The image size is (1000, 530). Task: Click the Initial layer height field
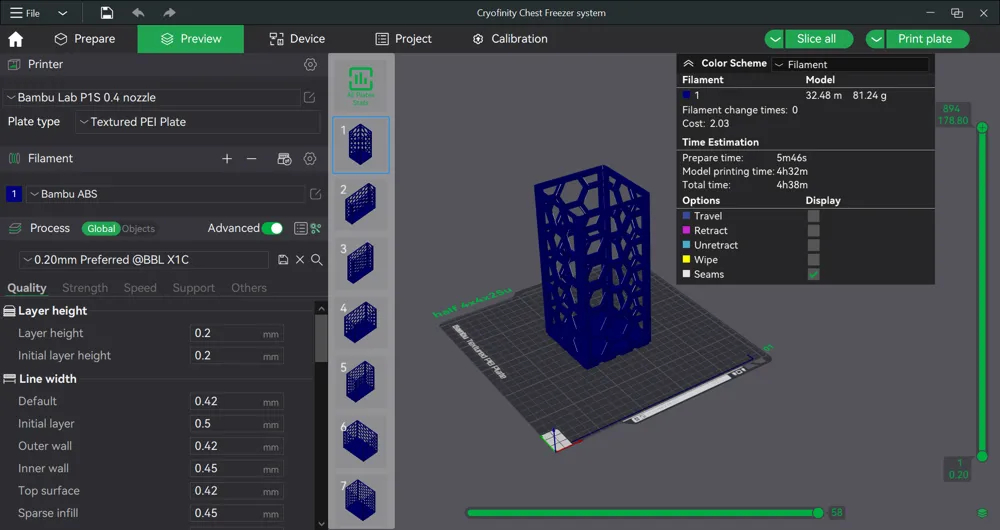coord(237,355)
